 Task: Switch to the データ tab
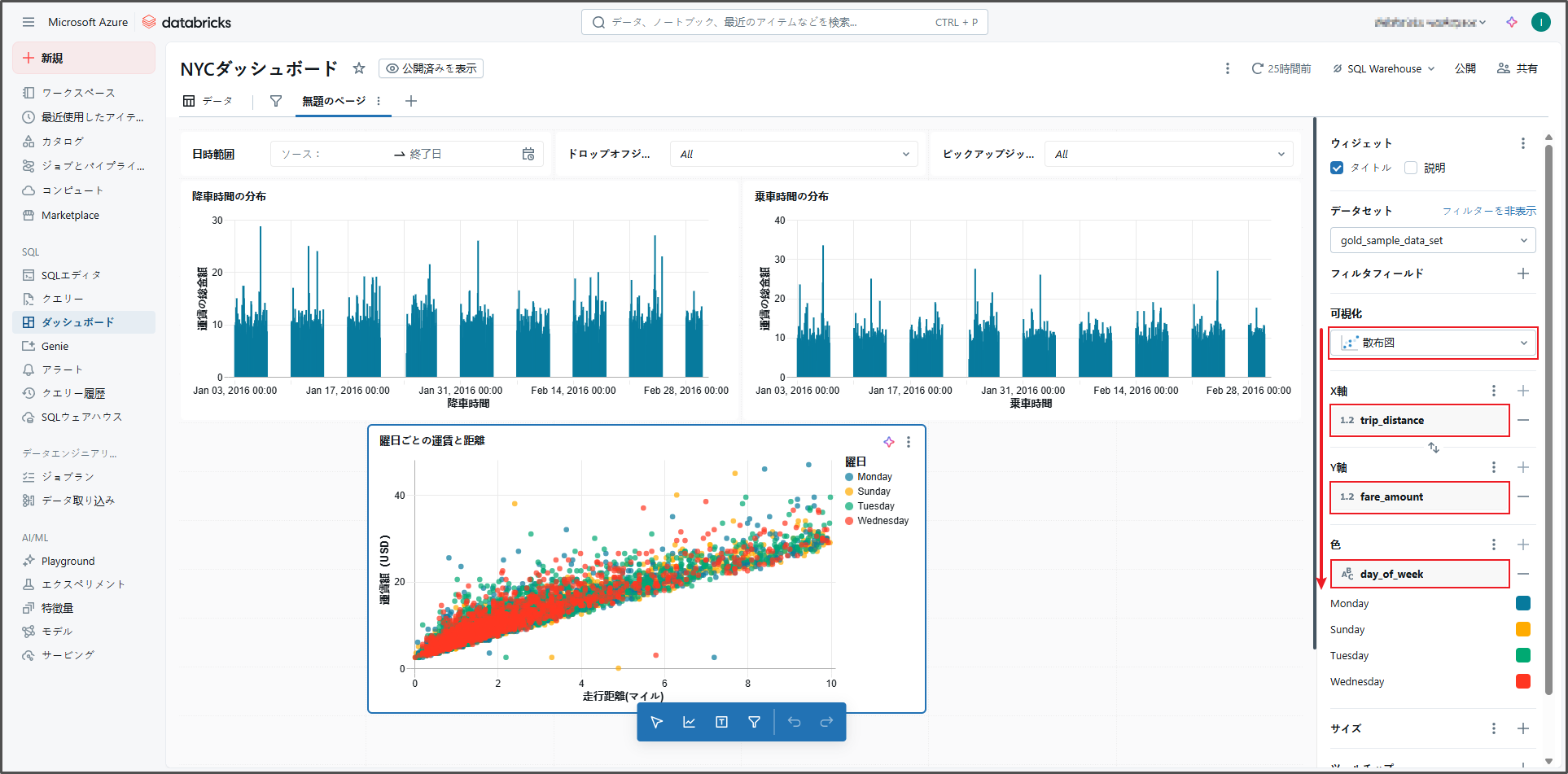208,101
